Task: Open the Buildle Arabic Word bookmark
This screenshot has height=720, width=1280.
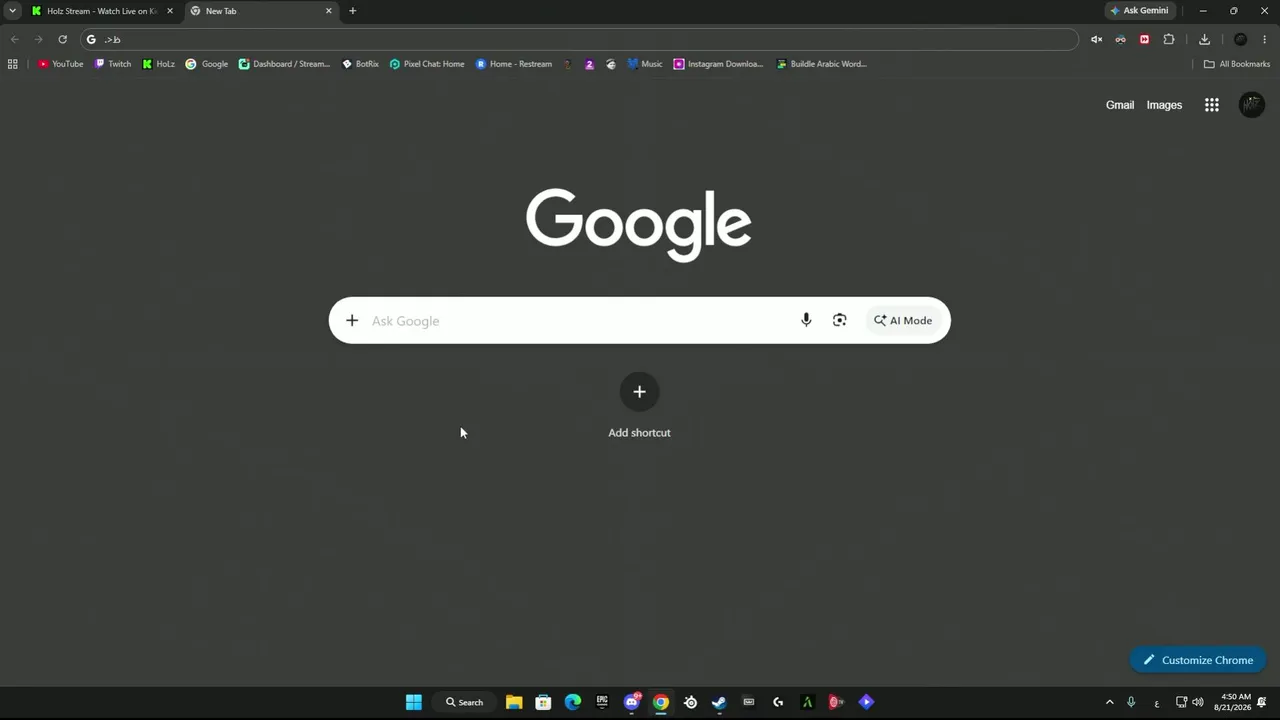Action: [822, 64]
